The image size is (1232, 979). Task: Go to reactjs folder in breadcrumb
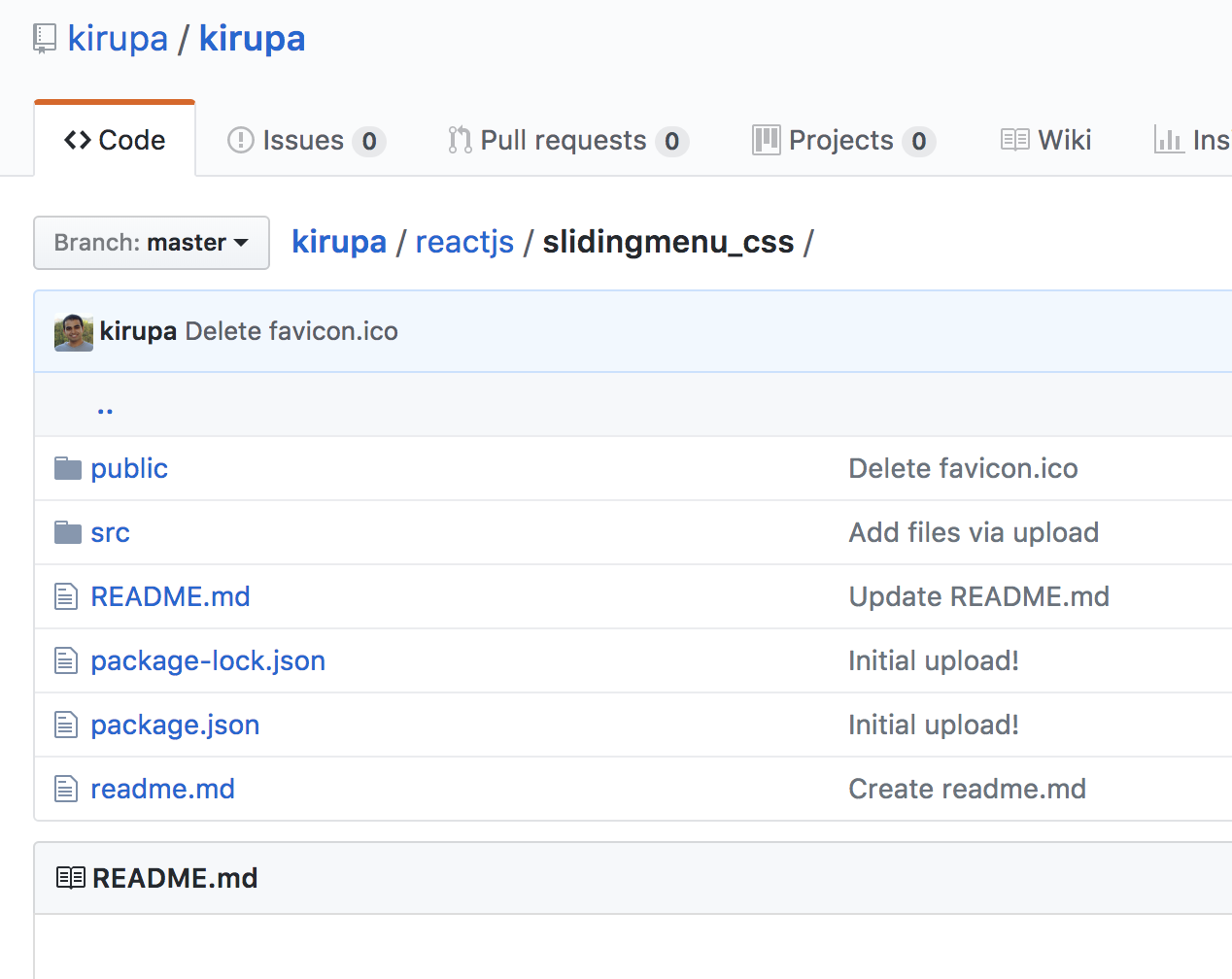point(464,242)
